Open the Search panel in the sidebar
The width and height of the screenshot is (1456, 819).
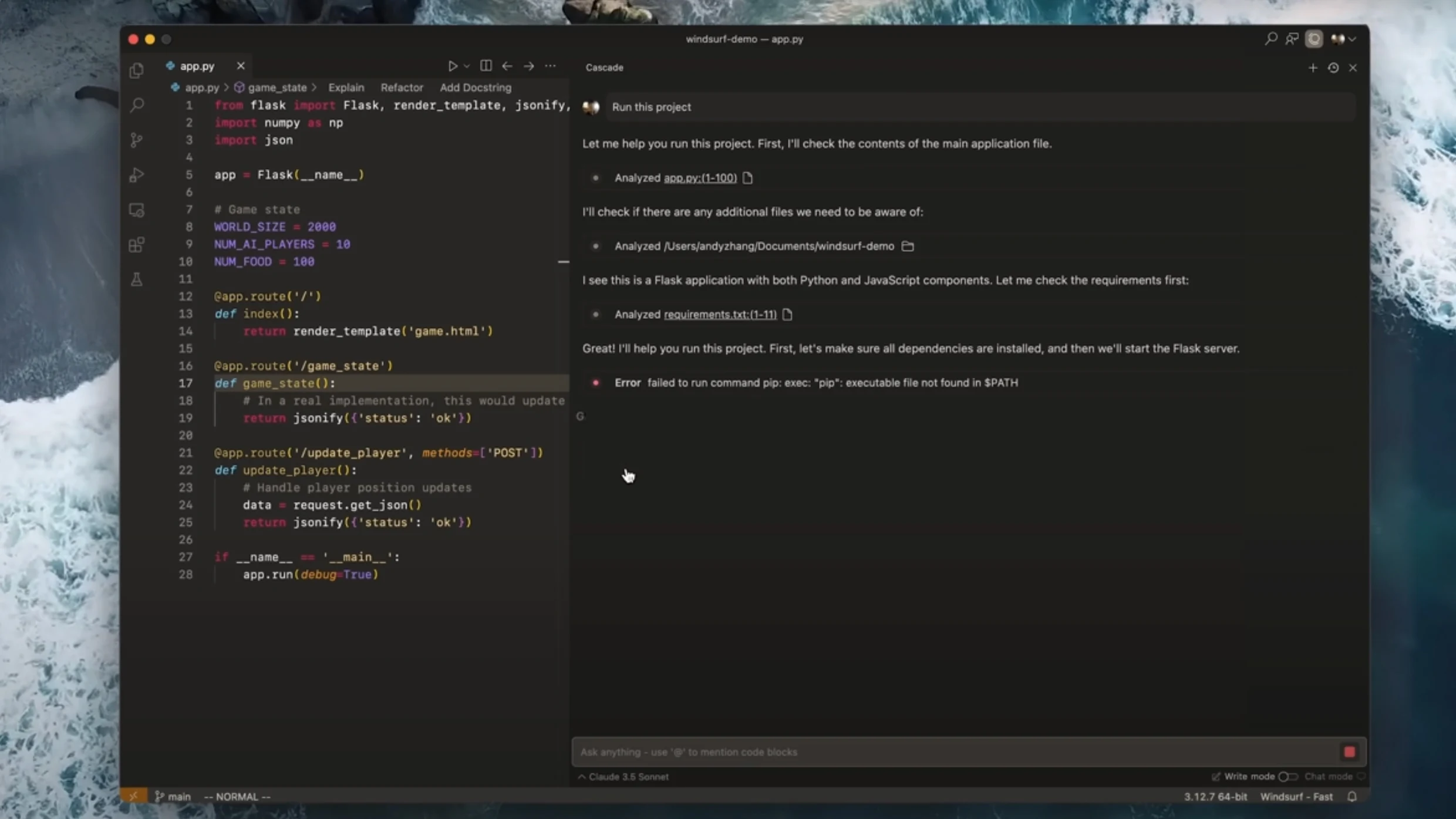tap(137, 105)
